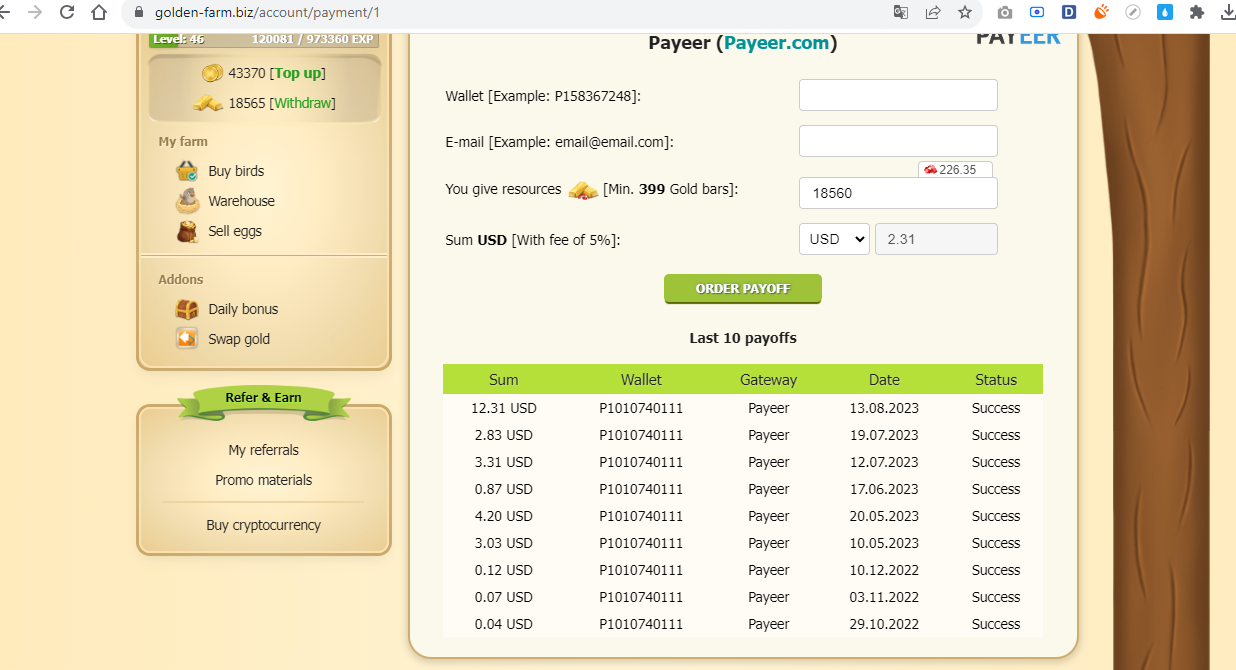Click the share page icon
Image resolution: width=1236 pixels, height=670 pixels.
(933, 13)
